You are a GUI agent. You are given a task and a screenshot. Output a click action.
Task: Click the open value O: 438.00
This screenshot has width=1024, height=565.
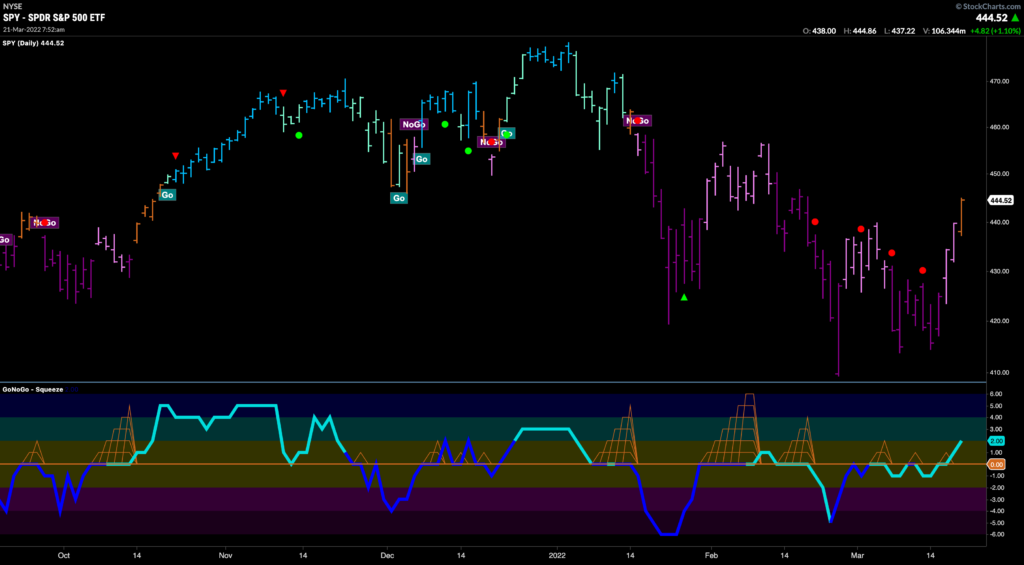820,31
